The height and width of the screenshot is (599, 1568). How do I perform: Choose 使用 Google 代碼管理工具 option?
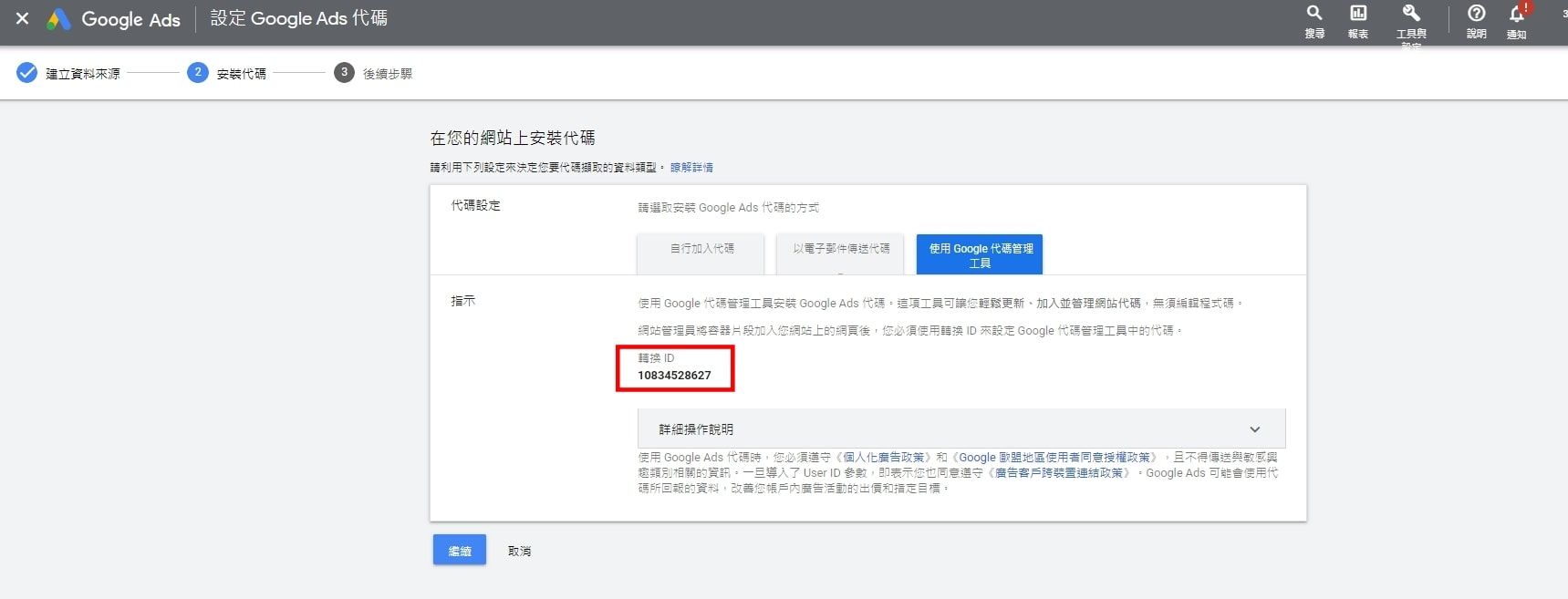pos(980,254)
